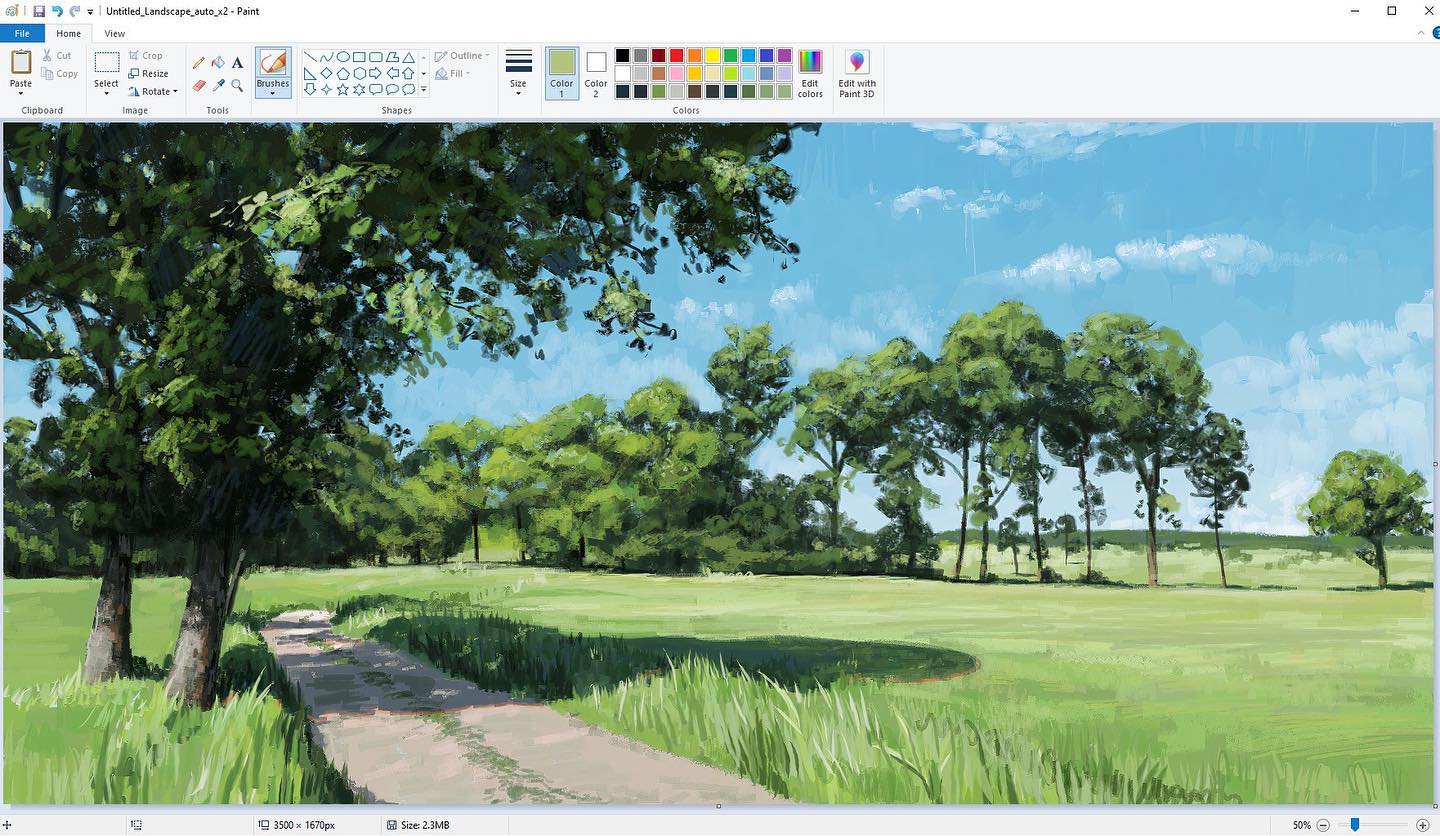Click the Copy button

[x=60, y=73]
